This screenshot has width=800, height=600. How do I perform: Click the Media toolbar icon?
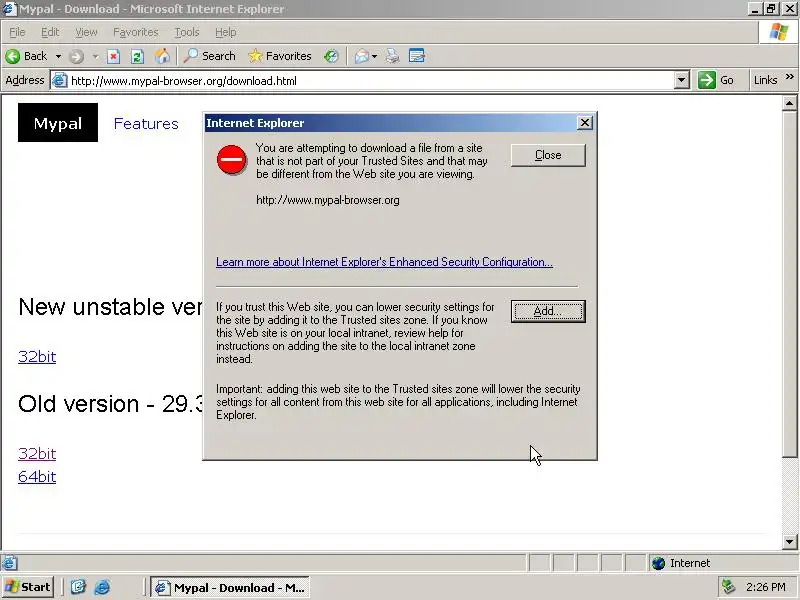point(331,56)
